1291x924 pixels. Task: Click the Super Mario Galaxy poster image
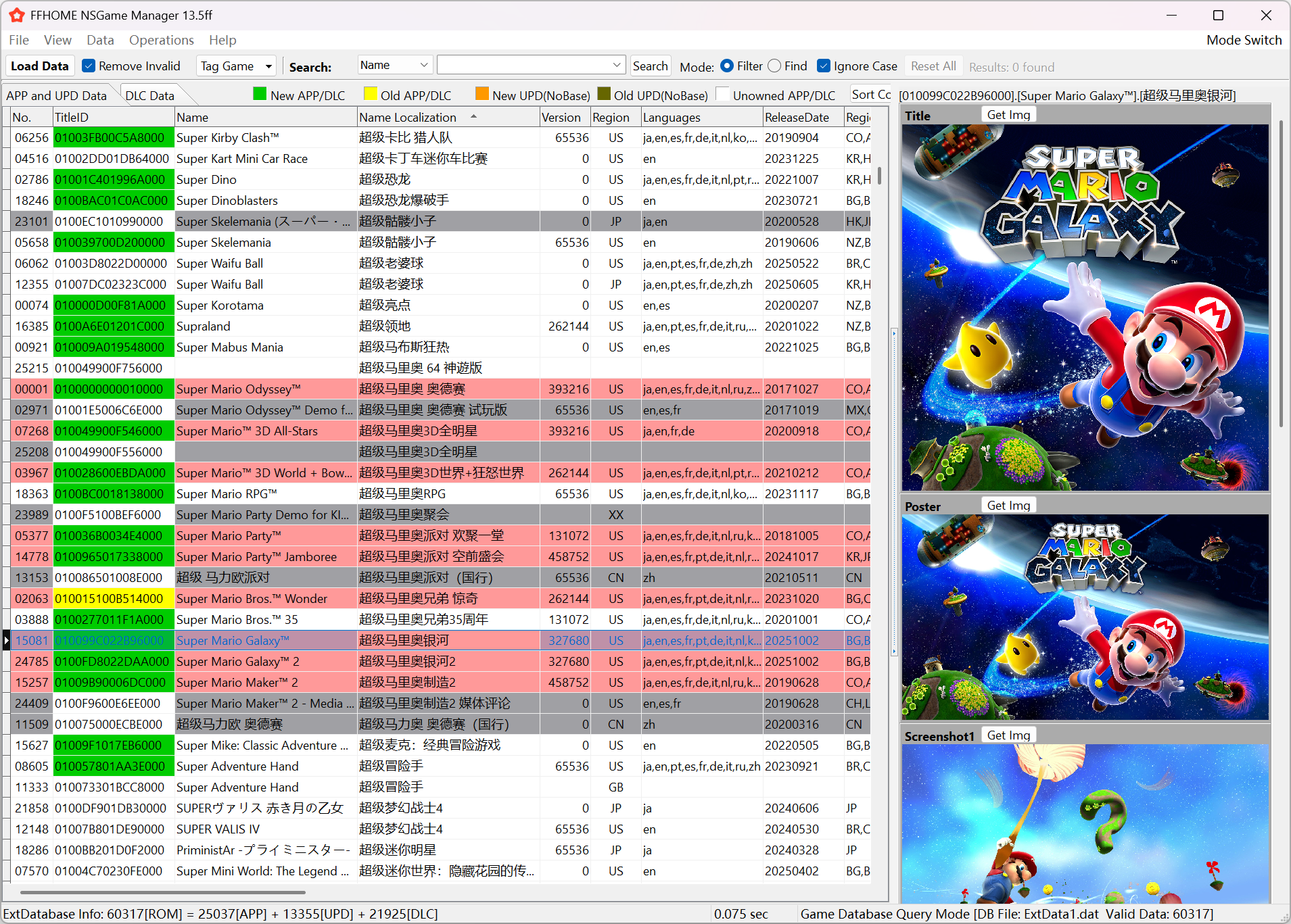click(1085, 617)
